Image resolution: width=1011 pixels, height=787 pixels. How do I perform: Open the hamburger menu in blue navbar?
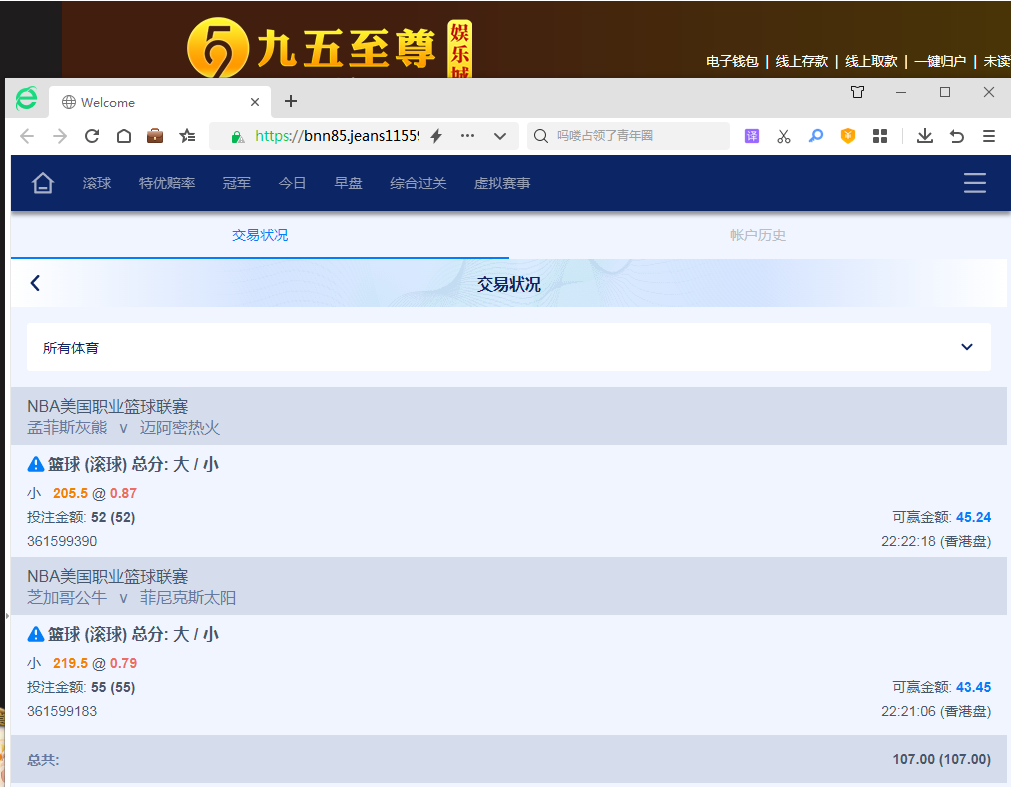click(x=974, y=183)
